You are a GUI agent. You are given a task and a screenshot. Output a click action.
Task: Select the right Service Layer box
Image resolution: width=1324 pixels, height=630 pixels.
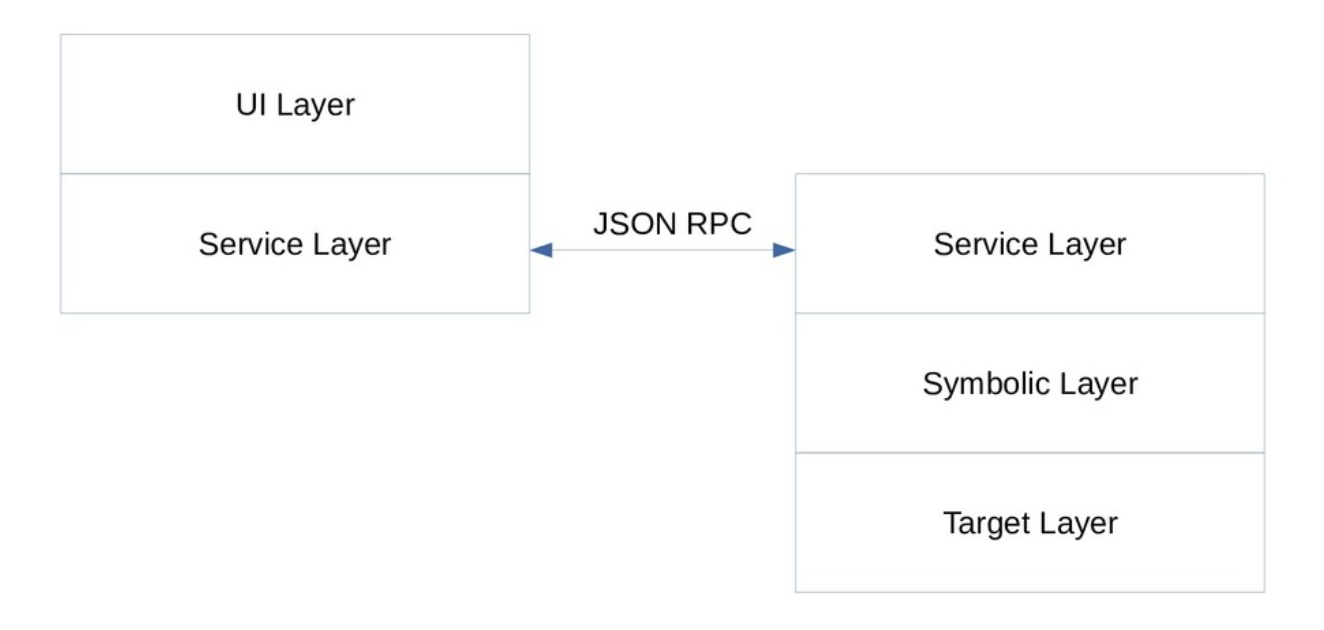click(x=1029, y=244)
